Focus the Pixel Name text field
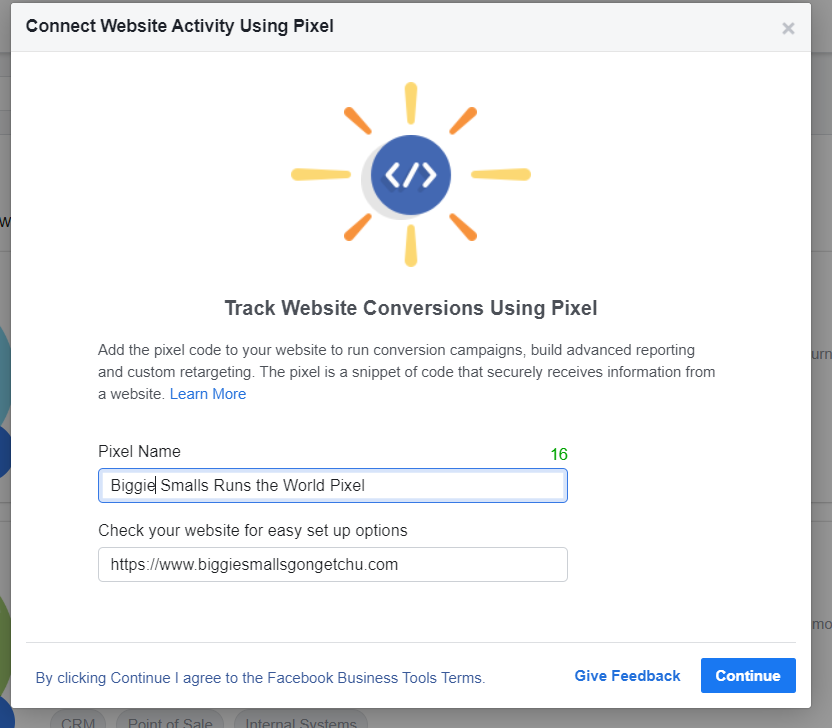 point(333,486)
